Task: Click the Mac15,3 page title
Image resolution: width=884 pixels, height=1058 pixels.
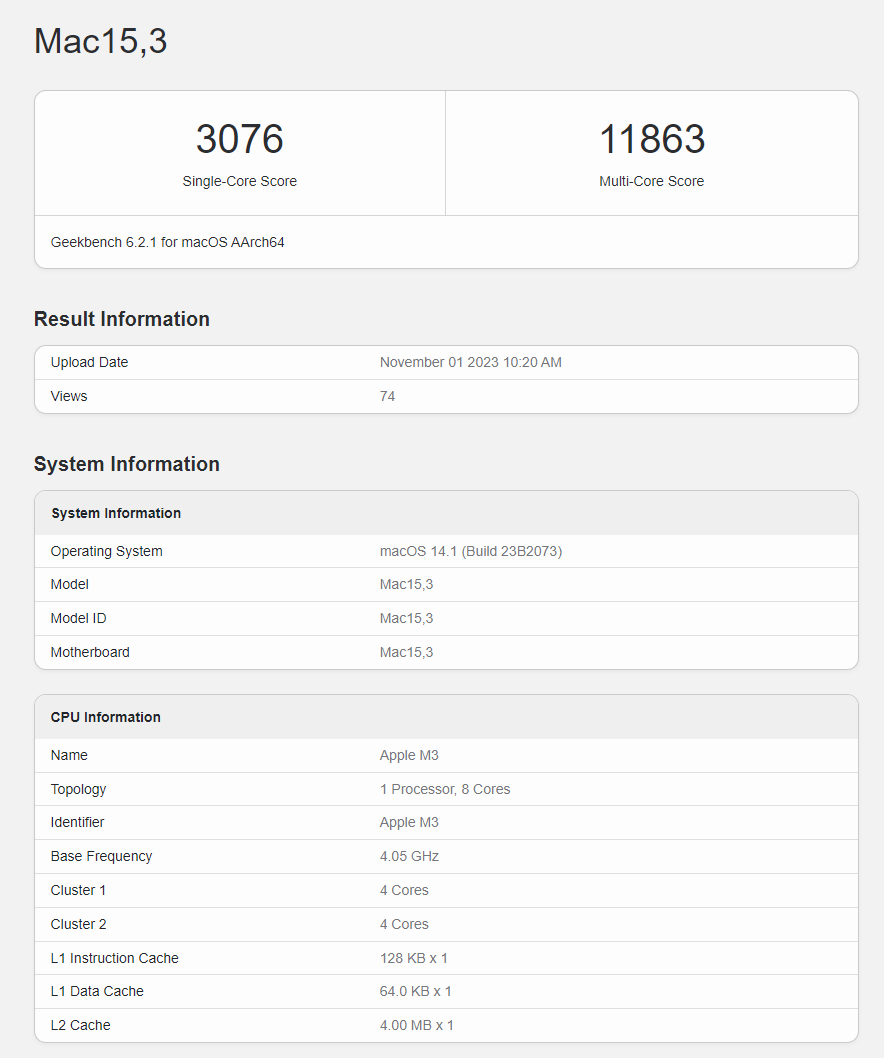Action: click(x=99, y=41)
